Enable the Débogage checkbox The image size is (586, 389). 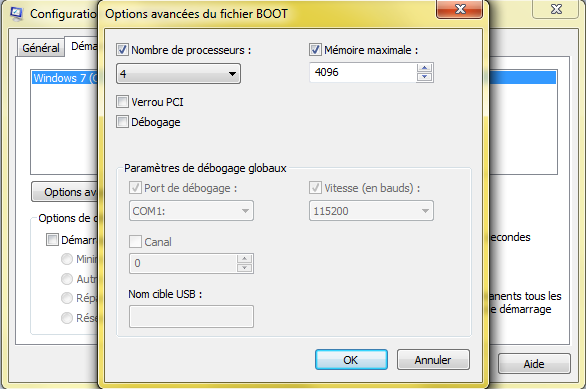coord(122,122)
